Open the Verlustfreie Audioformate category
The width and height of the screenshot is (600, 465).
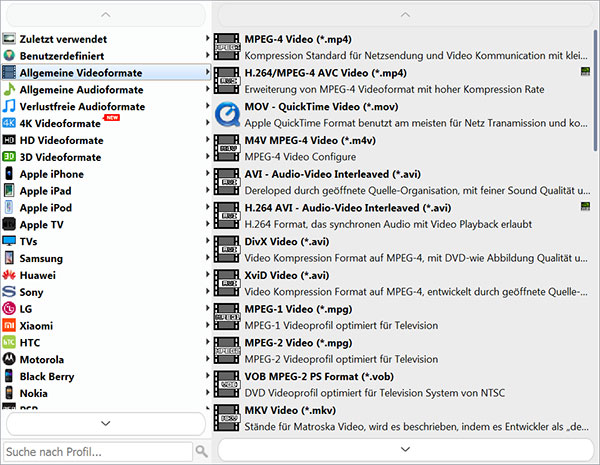(106, 106)
